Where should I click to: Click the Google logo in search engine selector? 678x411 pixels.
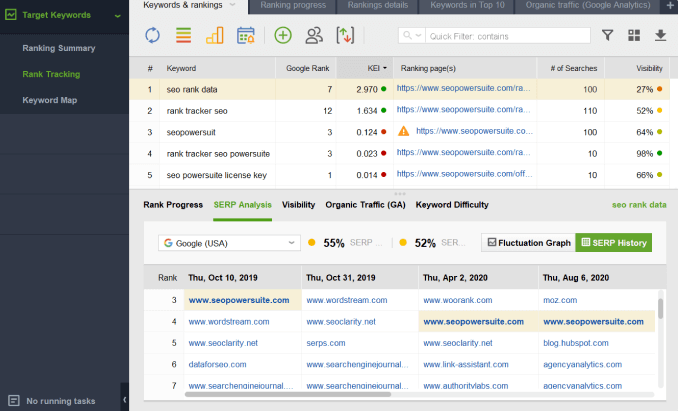[168, 243]
